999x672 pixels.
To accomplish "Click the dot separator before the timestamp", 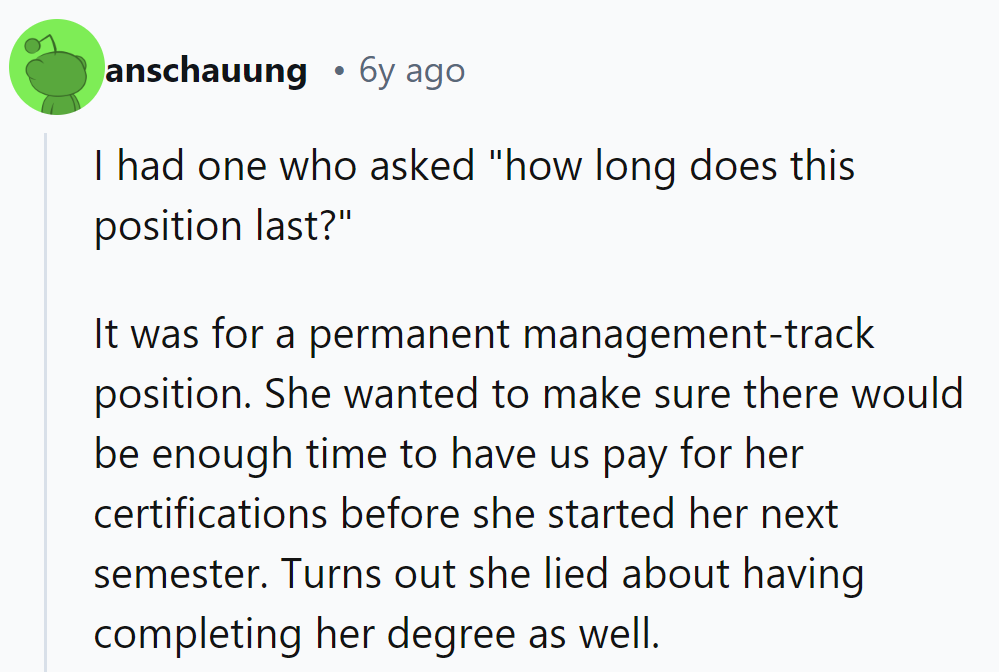I will click(339, 71).
